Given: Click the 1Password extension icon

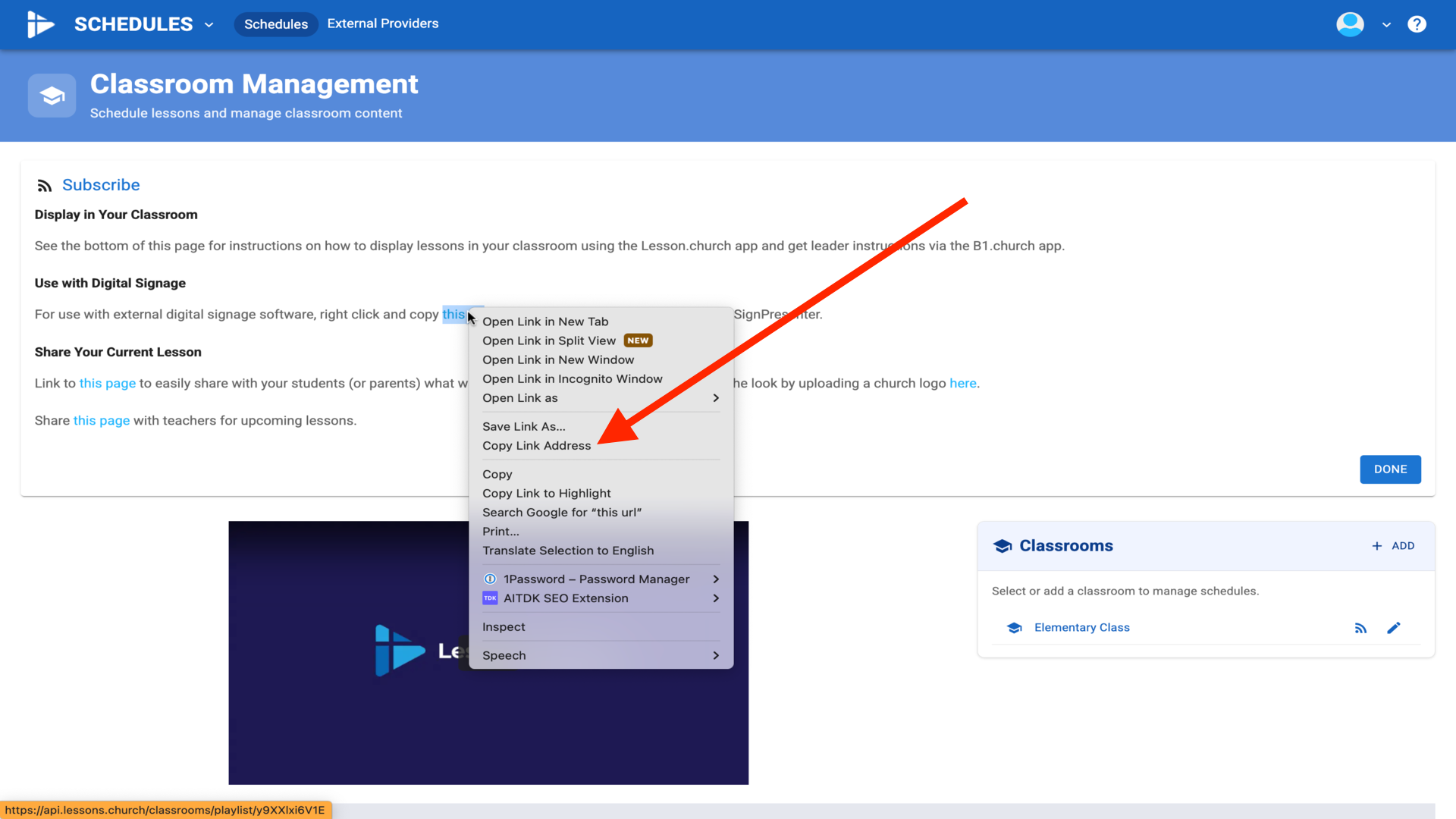Looking at the screenshot, I should click(x=490, y=579).
